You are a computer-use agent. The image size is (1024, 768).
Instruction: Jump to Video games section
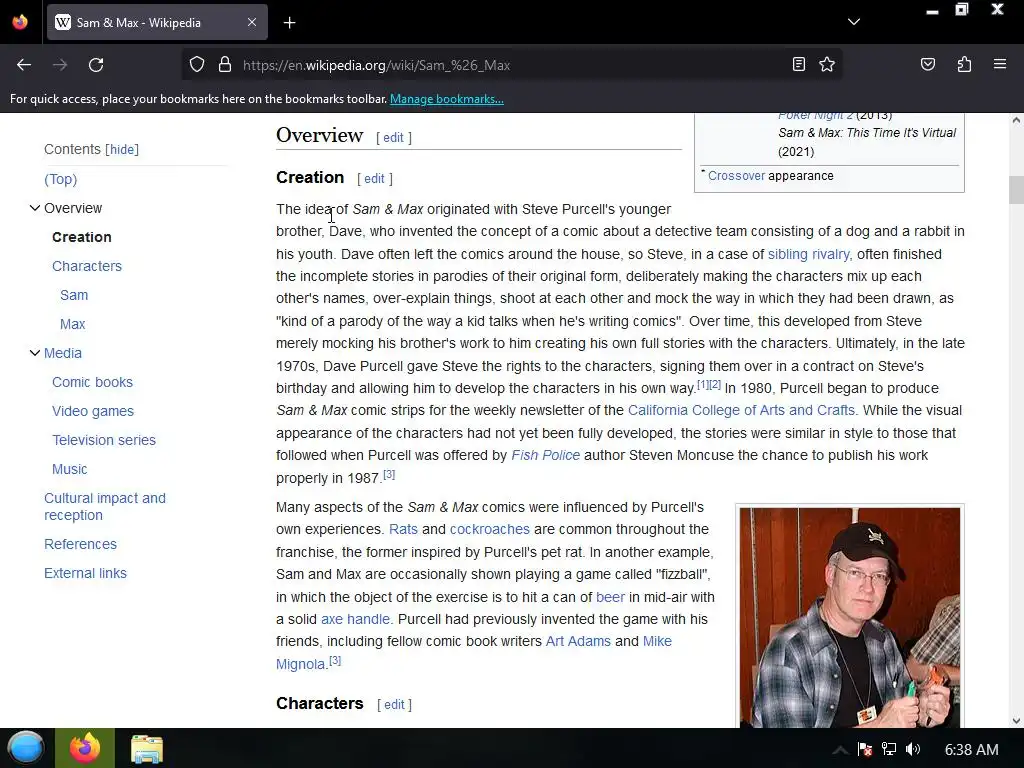tap(93, 411)
